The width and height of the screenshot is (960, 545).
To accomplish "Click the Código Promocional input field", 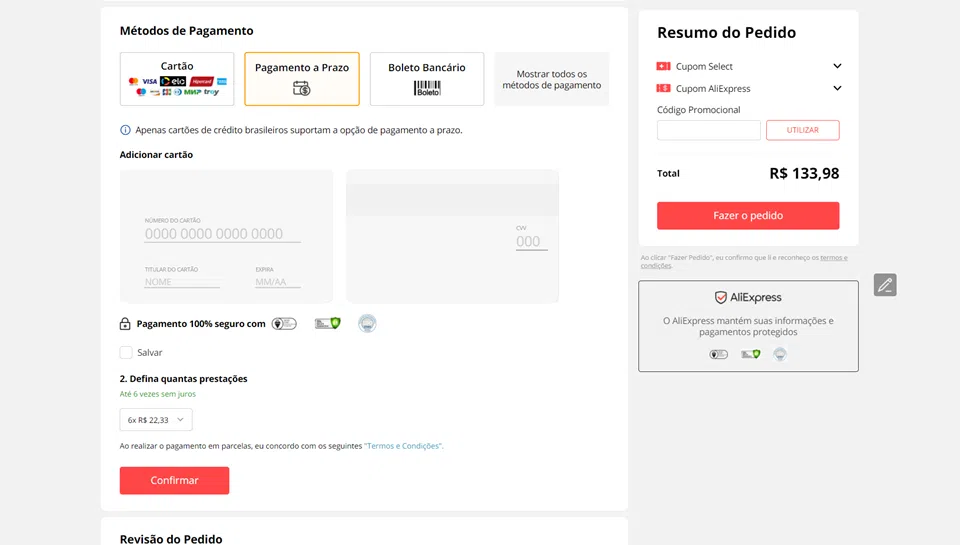I will tap(708, 130).
